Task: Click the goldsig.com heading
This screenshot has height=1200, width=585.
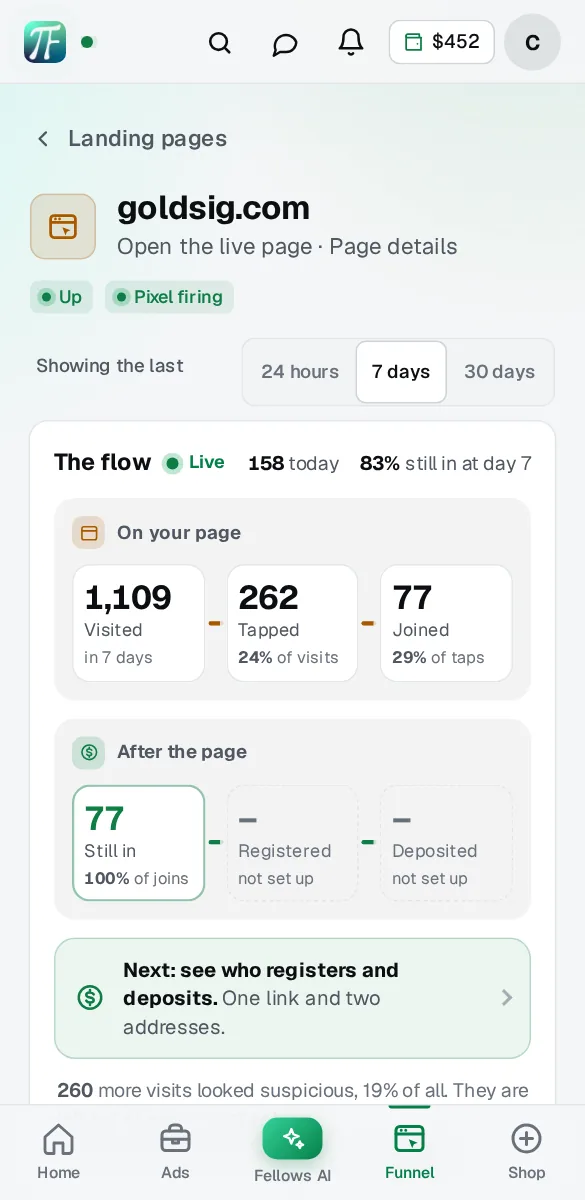Action: pos(214,208)
